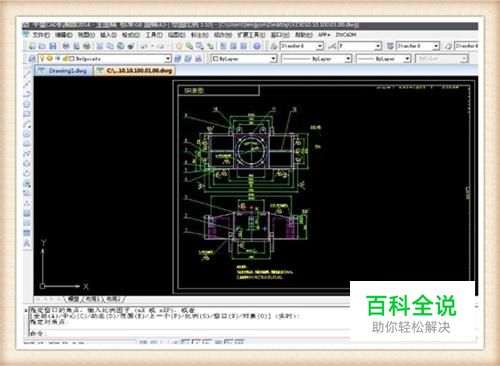
Task: Click the Open file icon
Action: click(x=42, y=46)
